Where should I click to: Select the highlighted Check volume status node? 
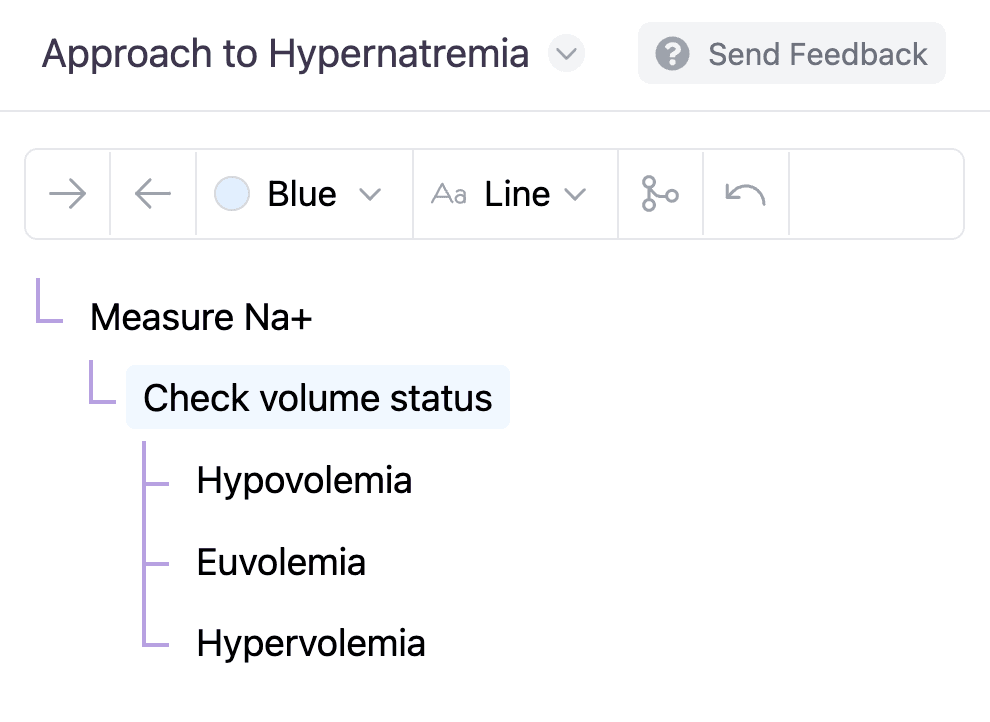click(318, 398)
